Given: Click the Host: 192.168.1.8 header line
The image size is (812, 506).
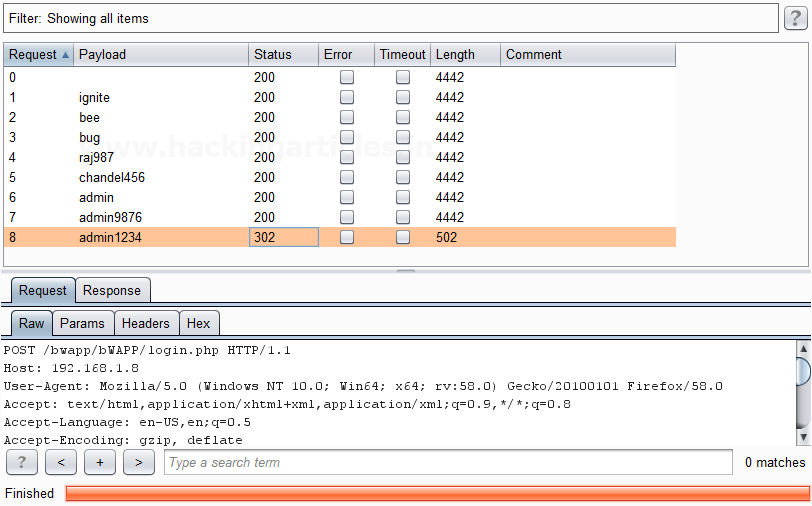Looking at the screenshot, I should click(x=71, y=368).
